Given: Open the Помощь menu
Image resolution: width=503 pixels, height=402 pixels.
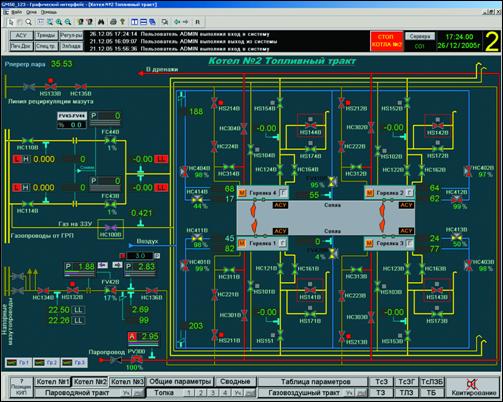Looking at the screenshot, I should click(49, 12).
